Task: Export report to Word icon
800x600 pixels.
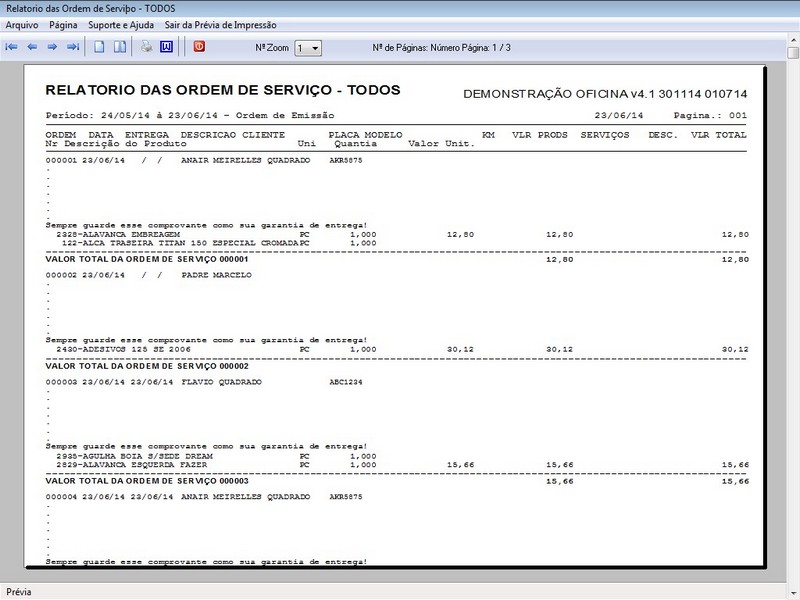Action: click(166, 47)
